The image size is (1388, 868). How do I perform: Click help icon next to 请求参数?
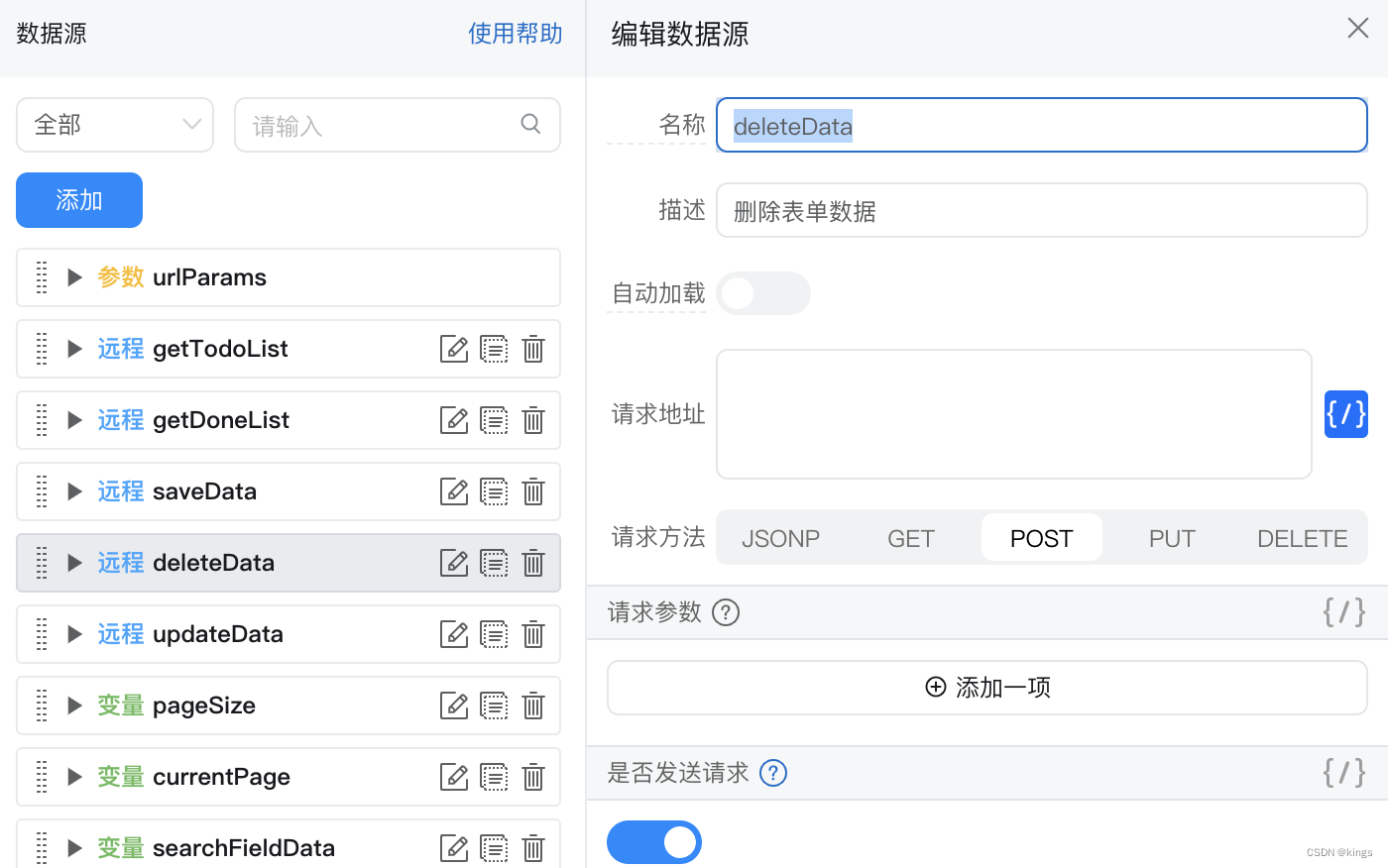coord(726,612)
